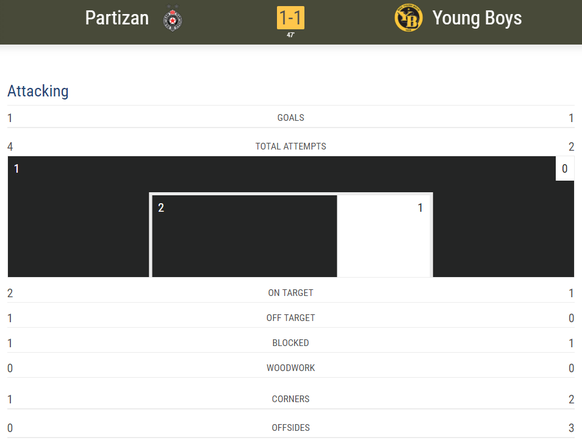Image resolution: width=582 pixels, height=440 pixels.
Task: Select the WOODWORK stat label
Action: [x=291, y=368]
